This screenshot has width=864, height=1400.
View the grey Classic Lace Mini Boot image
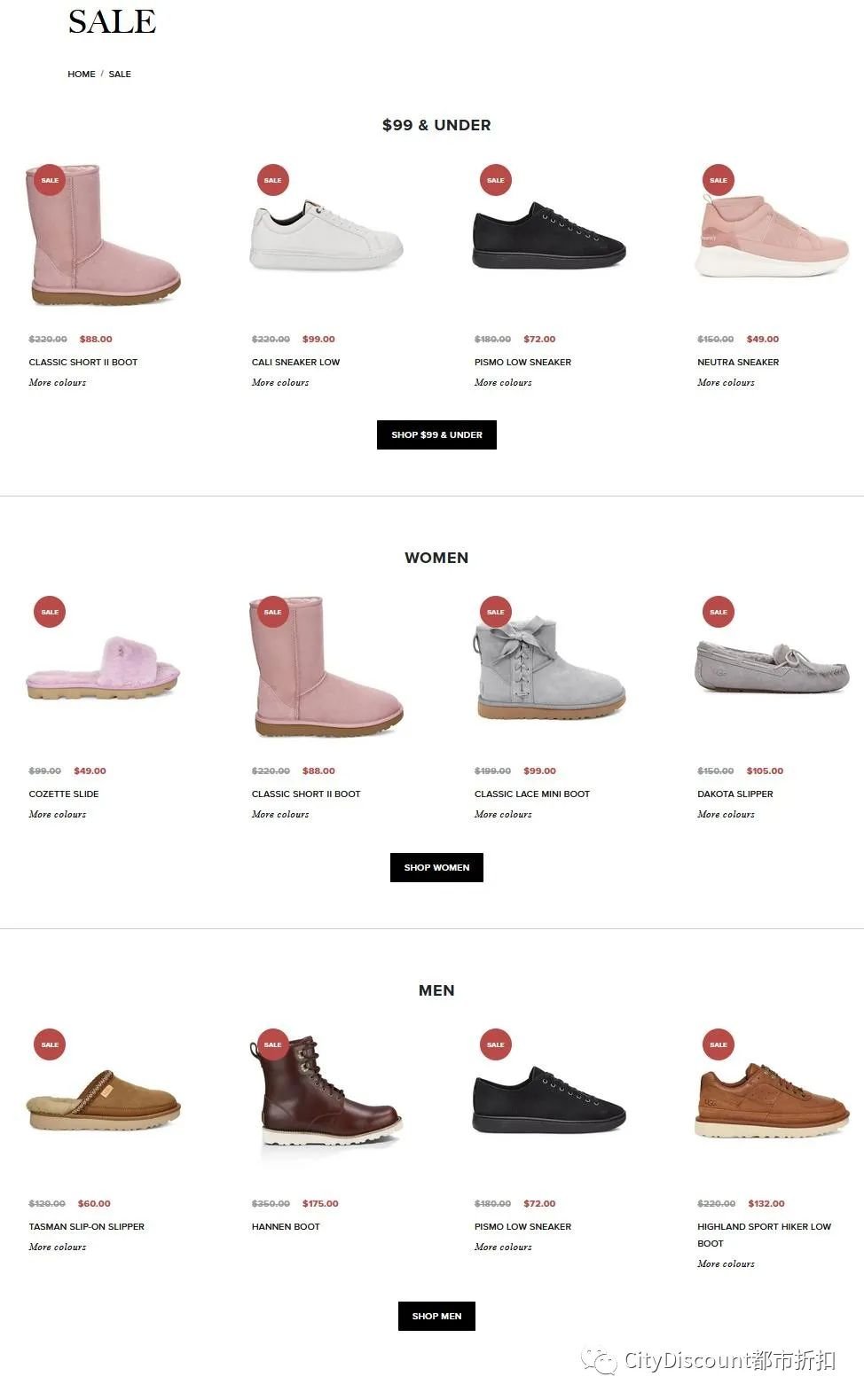(550, 668)
